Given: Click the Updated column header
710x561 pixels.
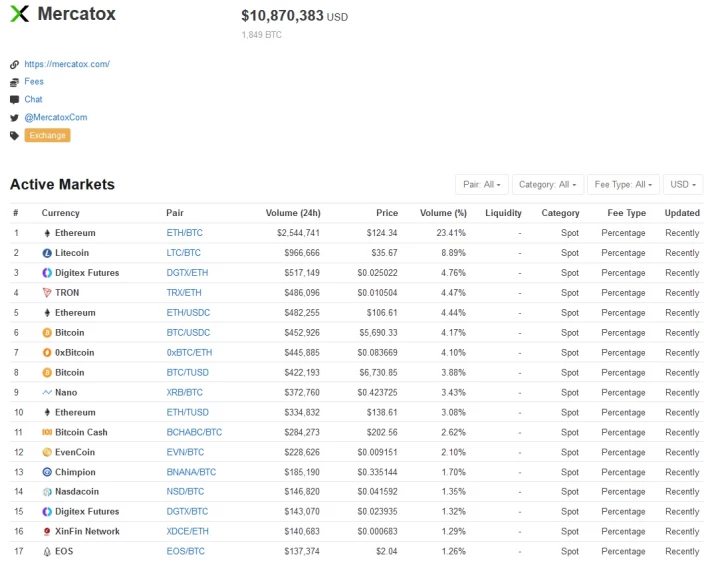Looking at the screenshot, I should pyautogui.click(x=682, y=213).
